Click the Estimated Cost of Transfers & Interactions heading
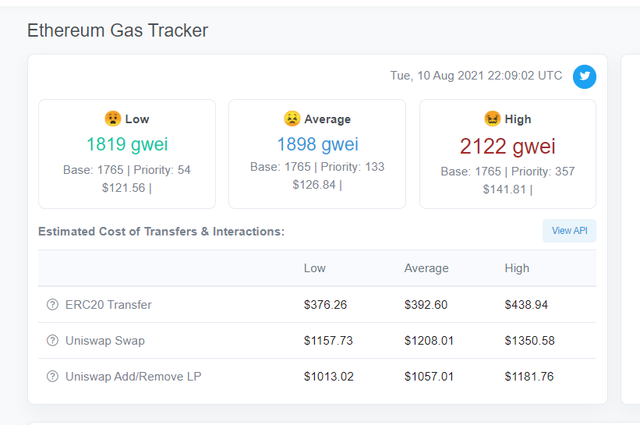Image resolution: width=640 pixels, height=425 pixels. coord(161,231)
